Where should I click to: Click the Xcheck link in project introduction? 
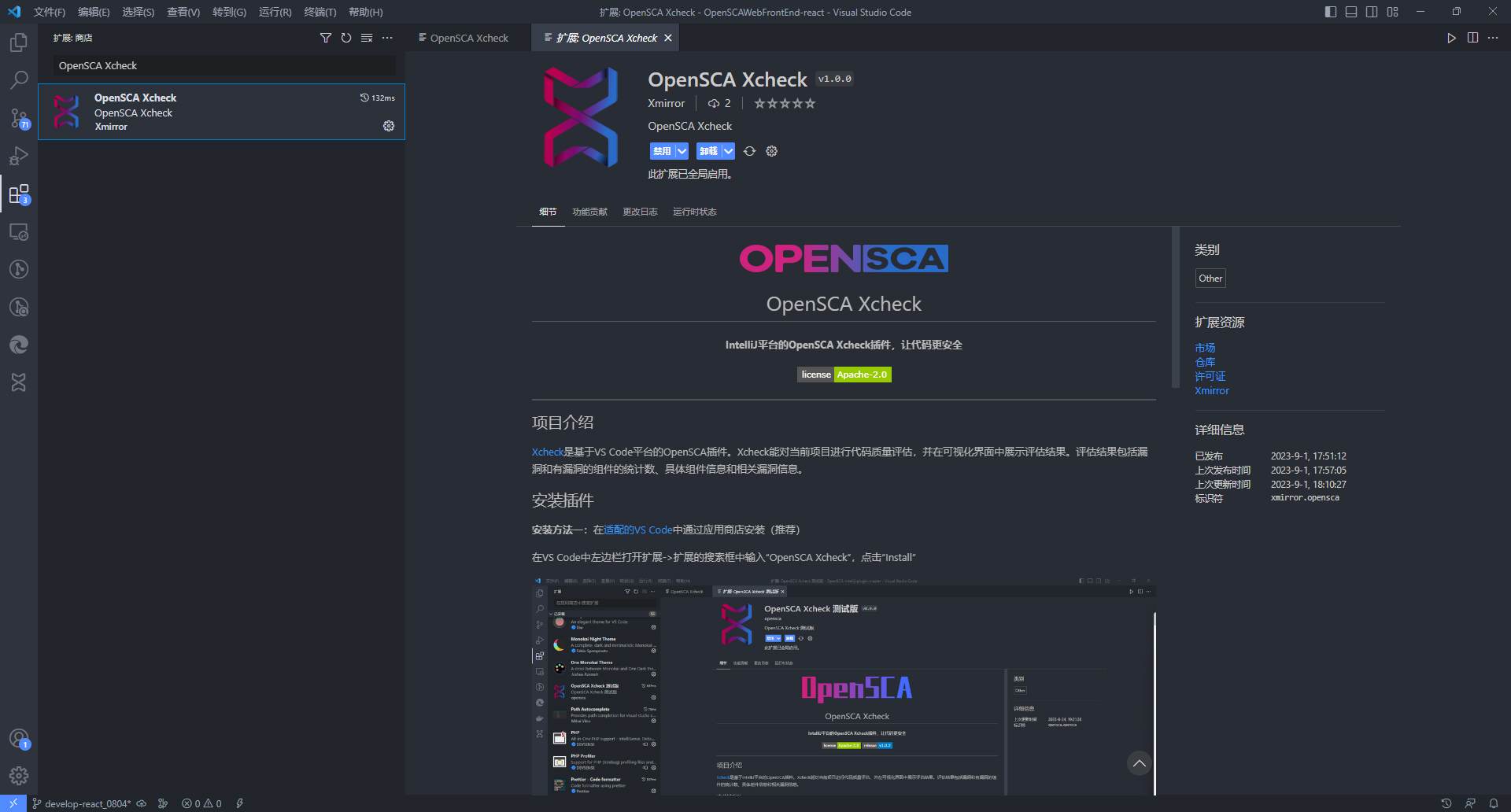tap(548, 452)
